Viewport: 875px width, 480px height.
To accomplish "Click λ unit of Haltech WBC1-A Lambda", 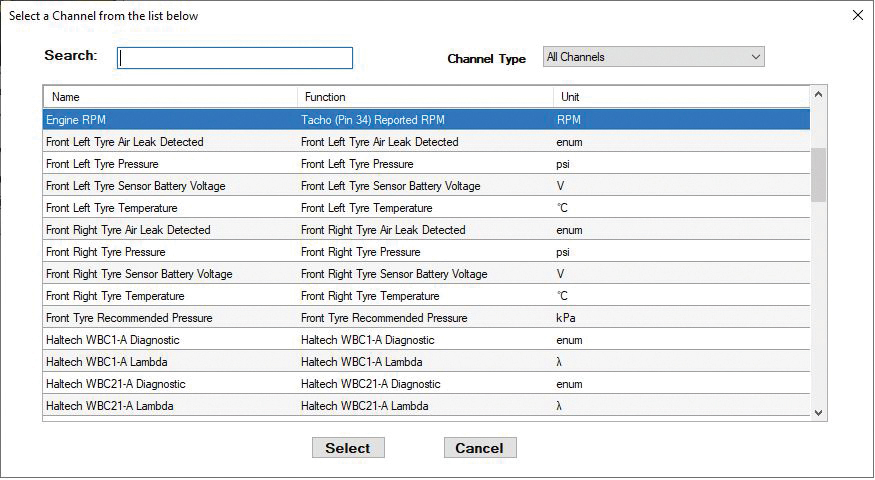I will click(x=559, y=362).
